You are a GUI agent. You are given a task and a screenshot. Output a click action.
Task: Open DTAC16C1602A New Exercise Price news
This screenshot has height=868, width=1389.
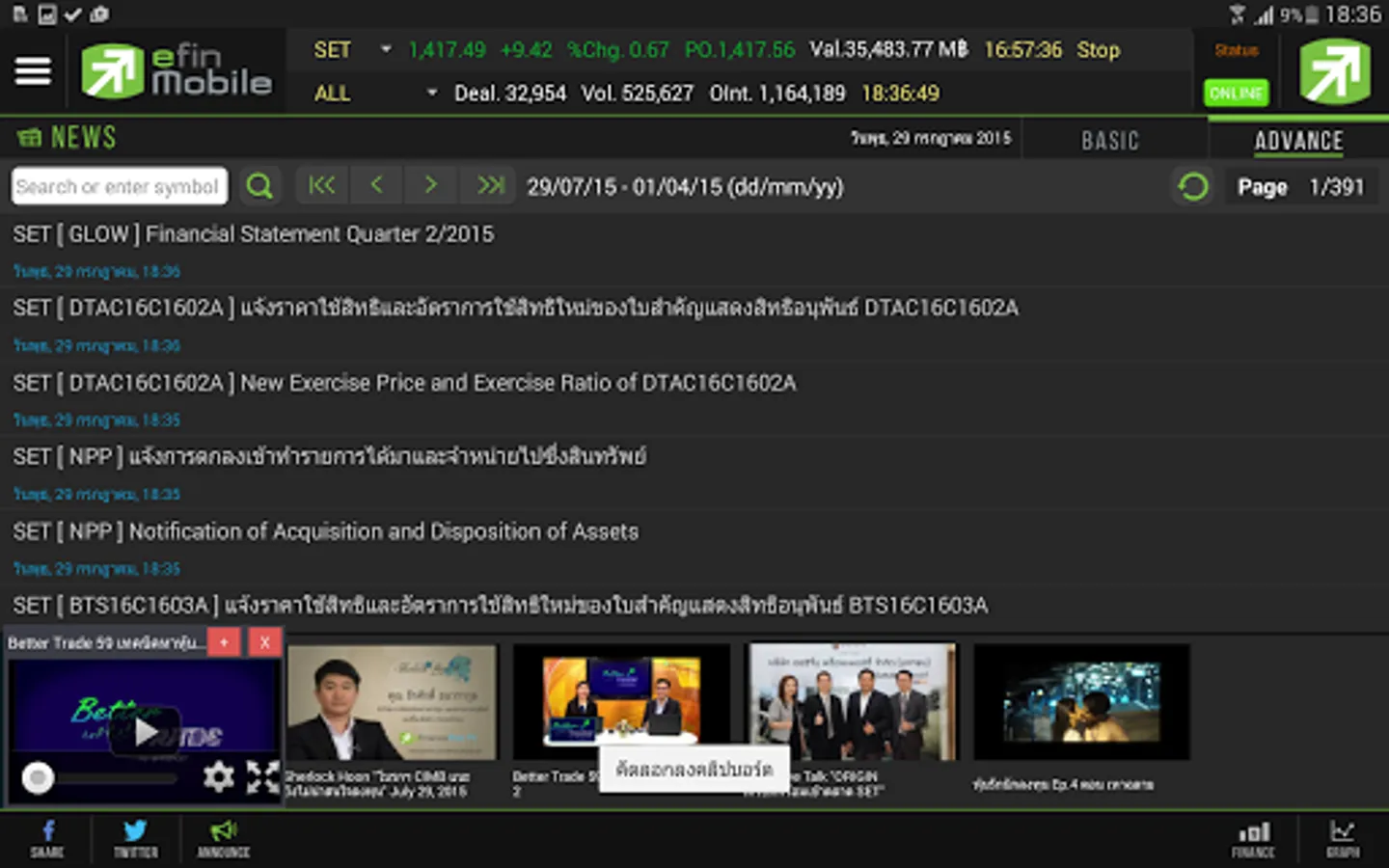pyautogui.click(x=694, y=398)
